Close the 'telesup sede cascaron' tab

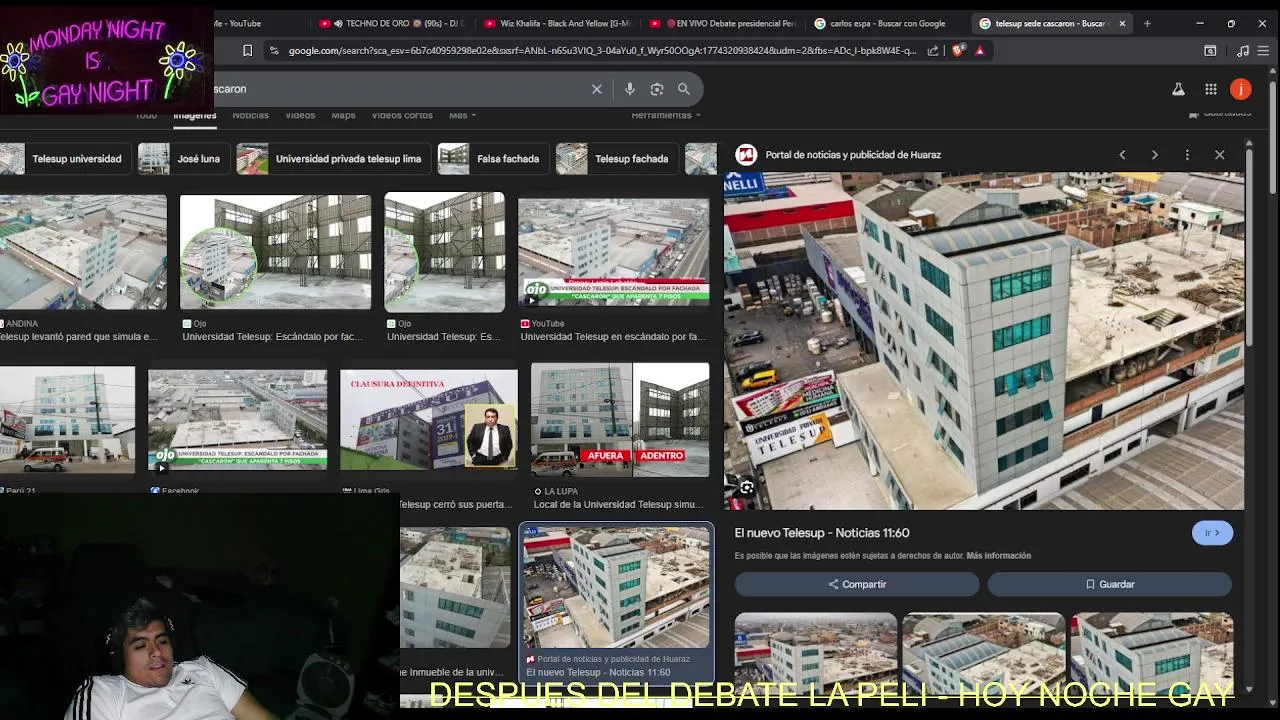tap(1122, 23)
